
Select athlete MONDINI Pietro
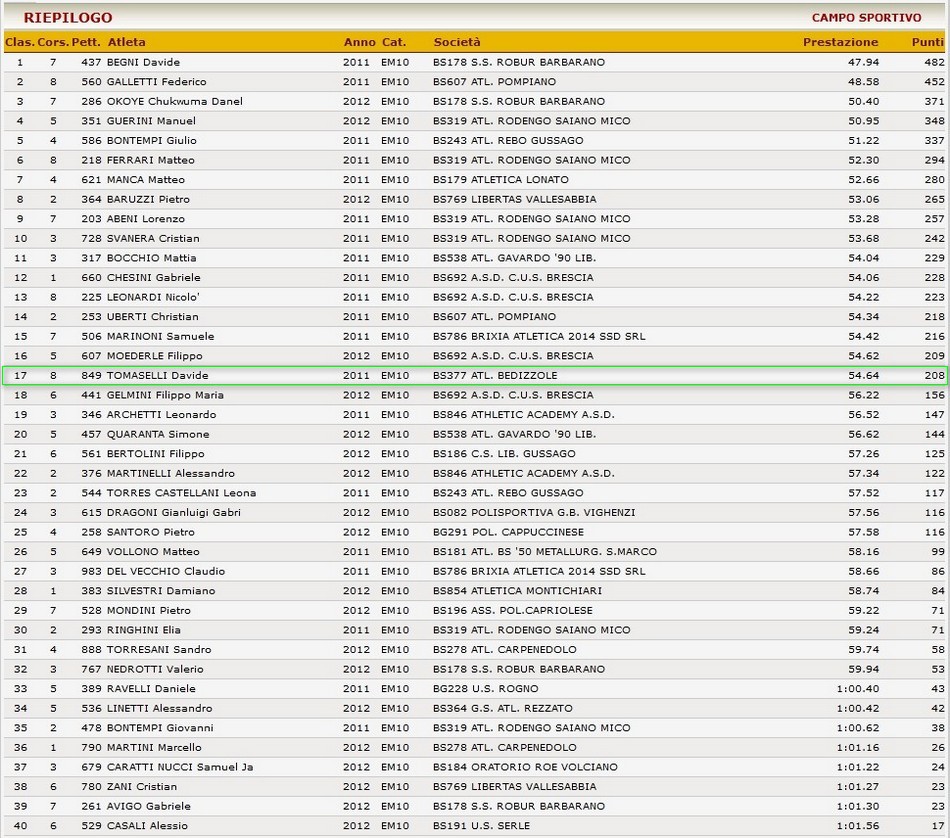[148, 611]
